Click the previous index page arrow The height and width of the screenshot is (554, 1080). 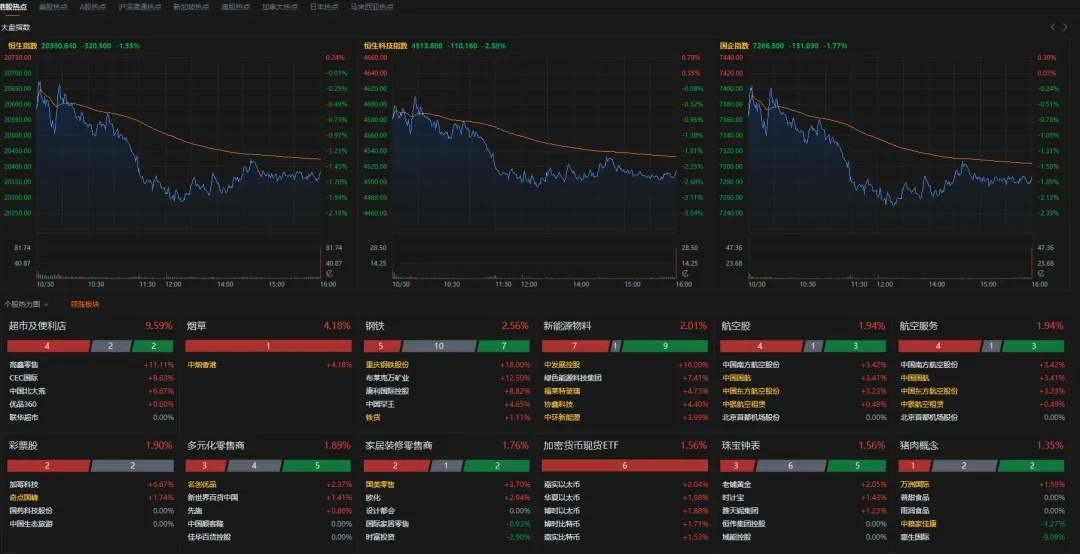coord(1052,27)
